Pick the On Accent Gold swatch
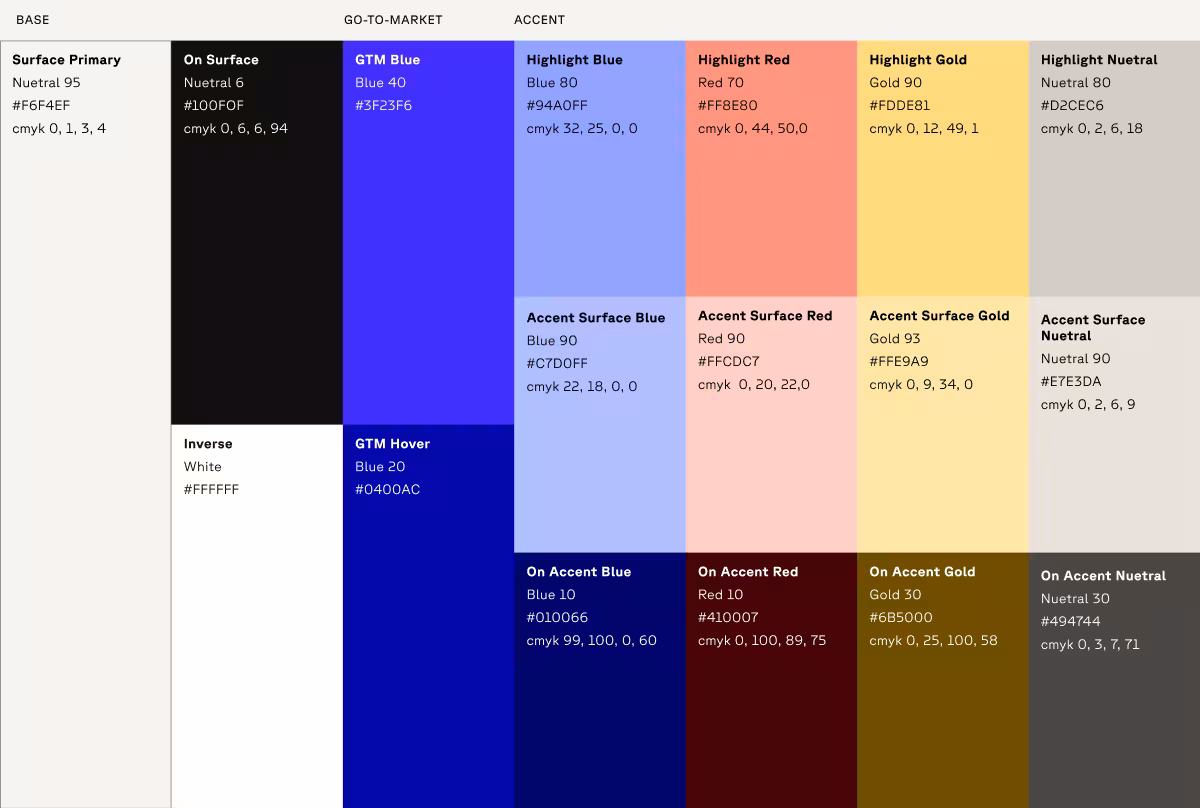The height and width of the screenshot is (808, 1200). [943, 680]
